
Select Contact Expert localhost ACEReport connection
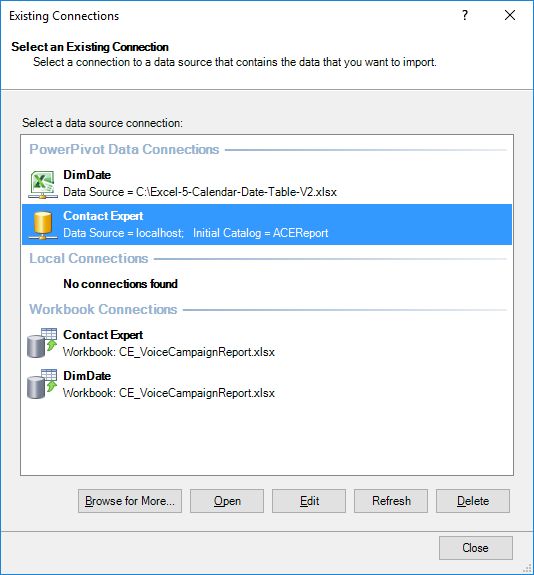[267, 224]
